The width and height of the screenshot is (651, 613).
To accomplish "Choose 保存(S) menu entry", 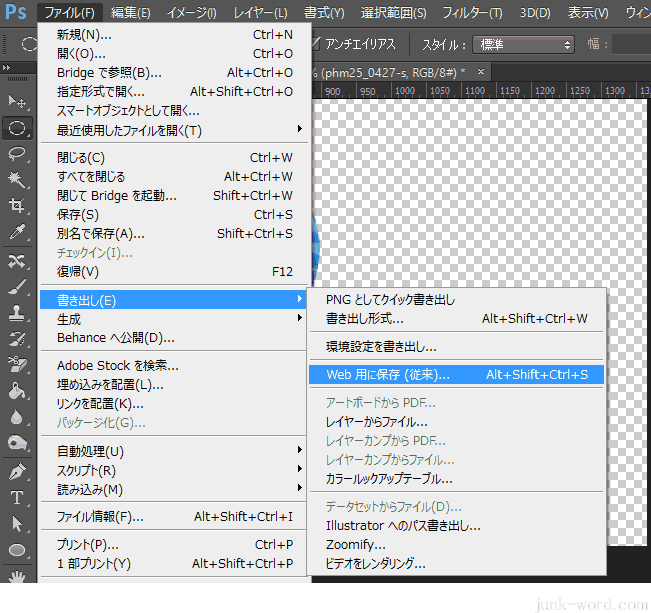I will (174, 214).
